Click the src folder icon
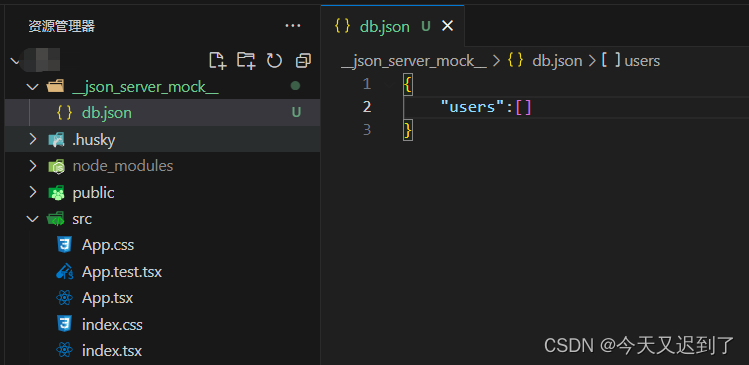749x365 pixels. click(x=55, y=219)
